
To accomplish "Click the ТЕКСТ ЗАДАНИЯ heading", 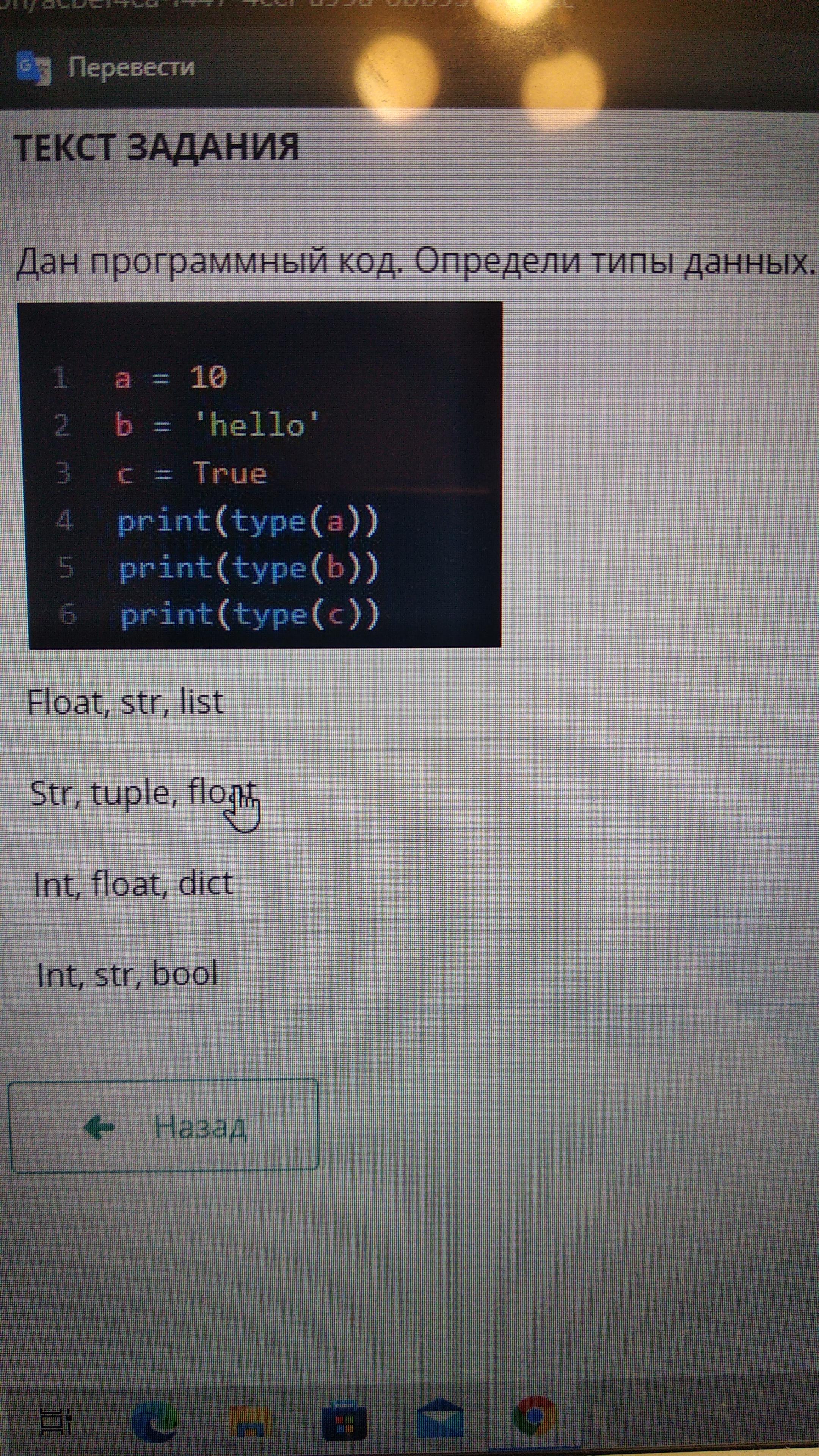I will point(155,147).
